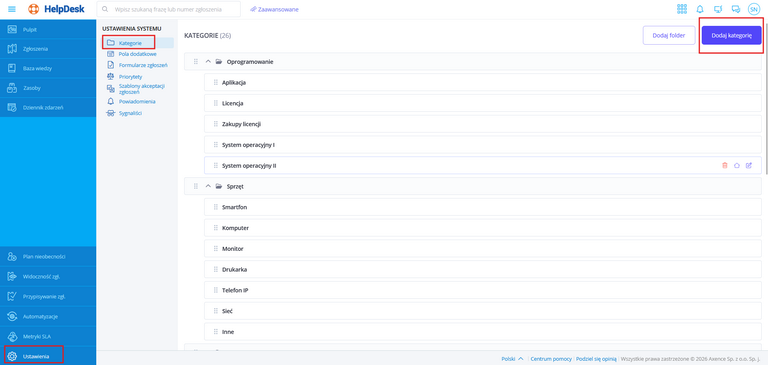
Task: Open the SN user avatar menu
Action: (x=753, y=9)
